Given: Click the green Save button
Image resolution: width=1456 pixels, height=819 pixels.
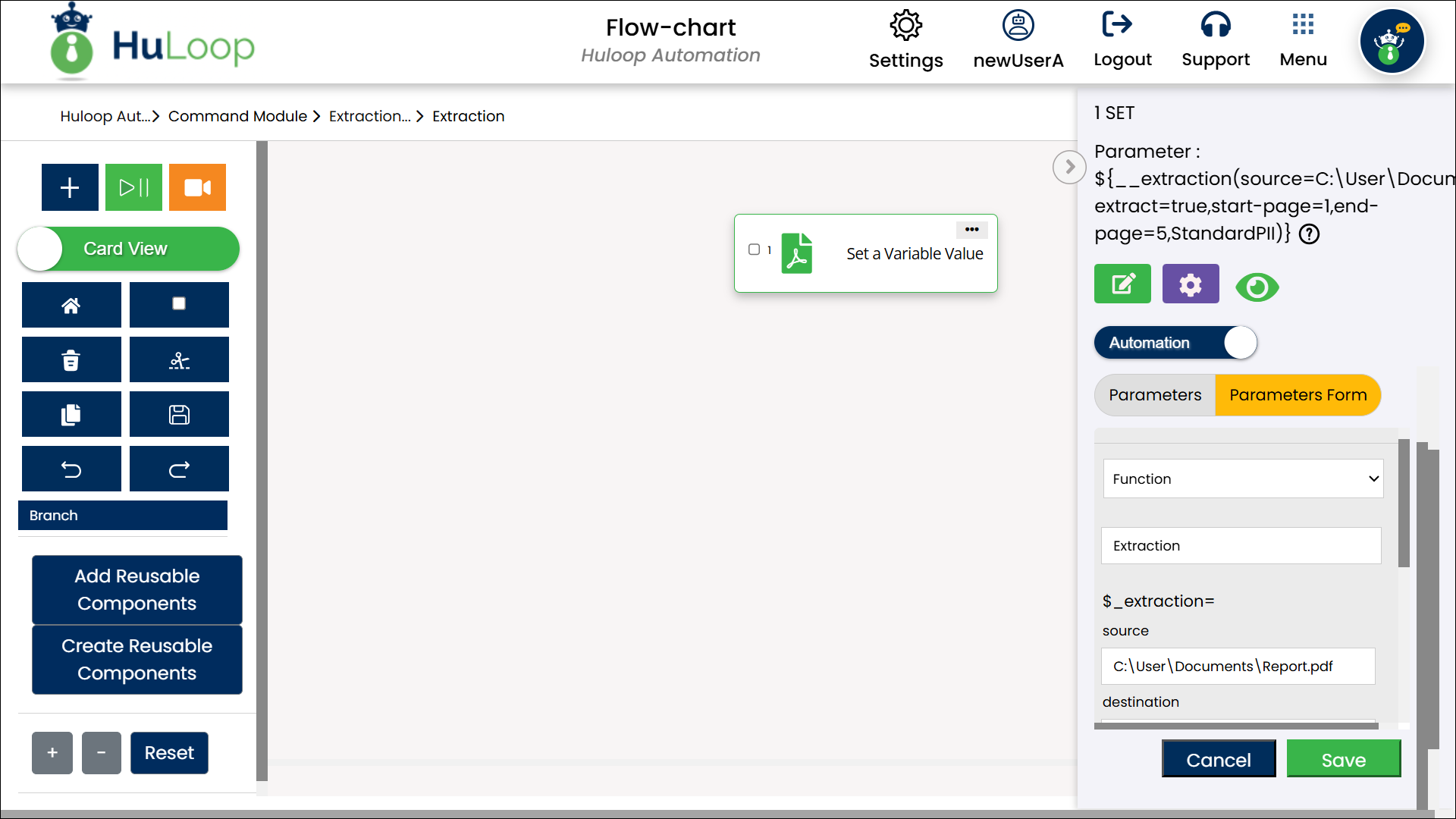Looking at the screenshot, I should tap(1343, 760).
